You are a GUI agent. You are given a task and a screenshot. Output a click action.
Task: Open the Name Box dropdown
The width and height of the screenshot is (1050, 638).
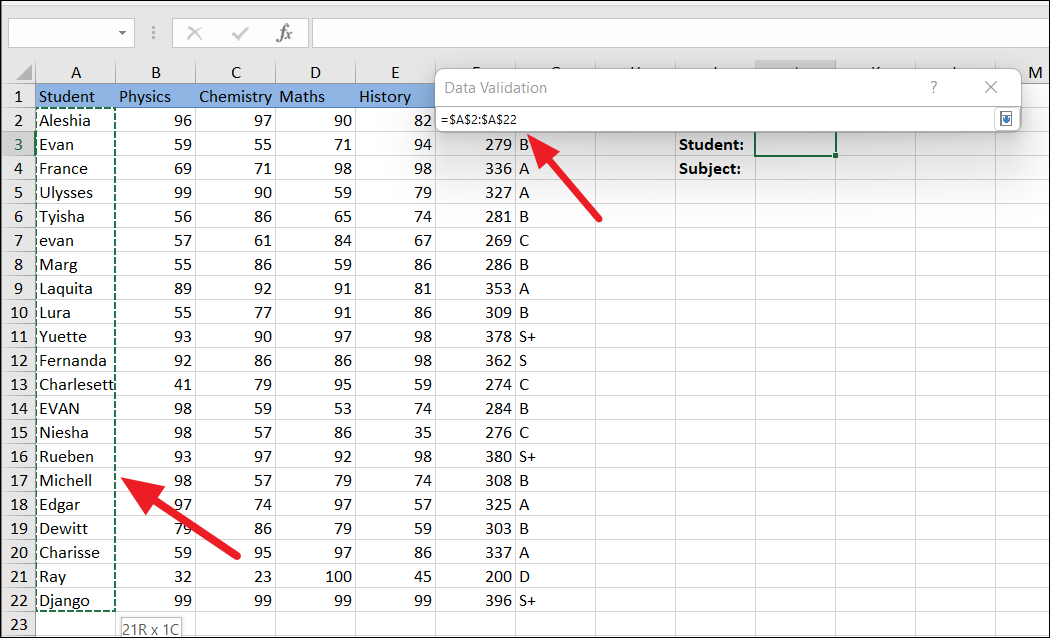click(x=120, y=32)
